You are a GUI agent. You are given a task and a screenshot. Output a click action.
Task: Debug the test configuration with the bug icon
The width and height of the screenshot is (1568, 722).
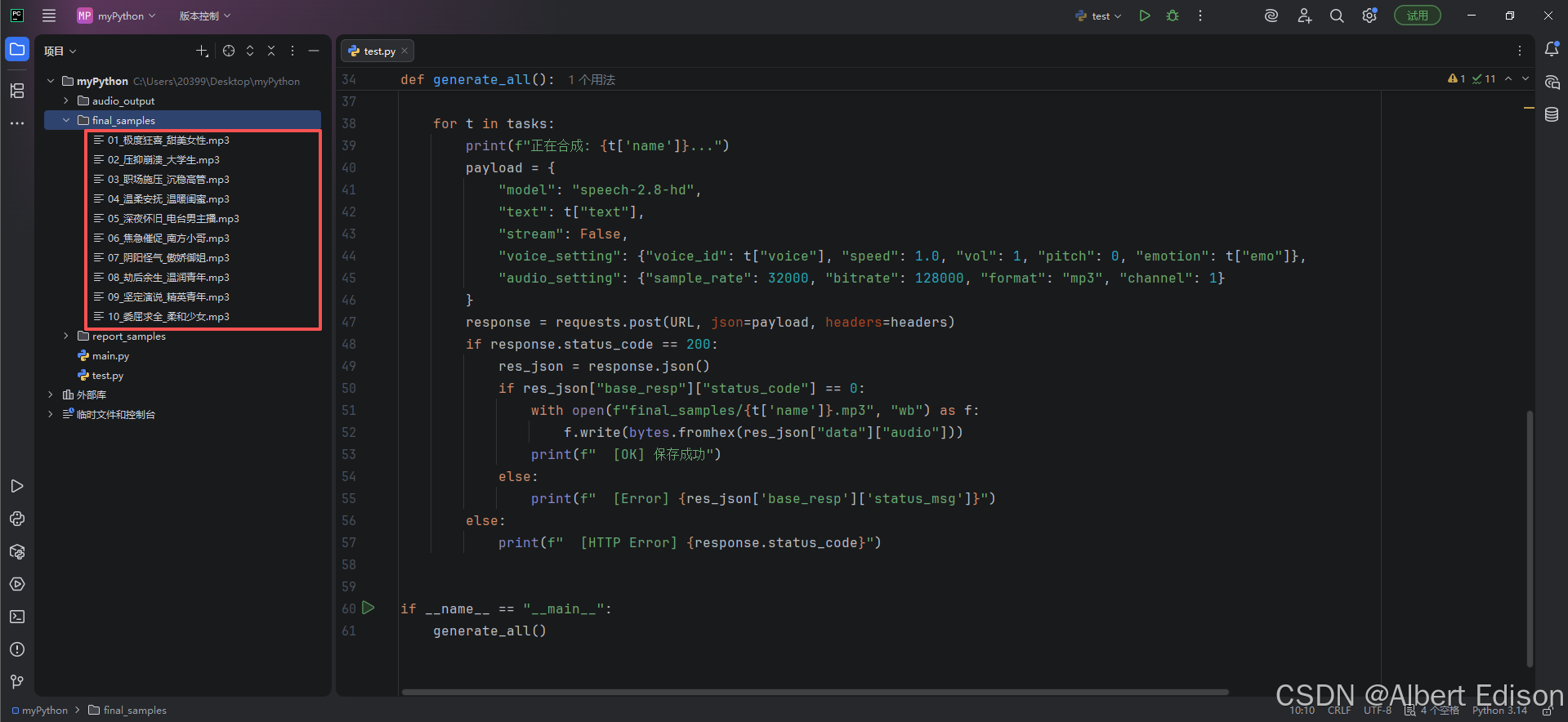click(1173, 16)
